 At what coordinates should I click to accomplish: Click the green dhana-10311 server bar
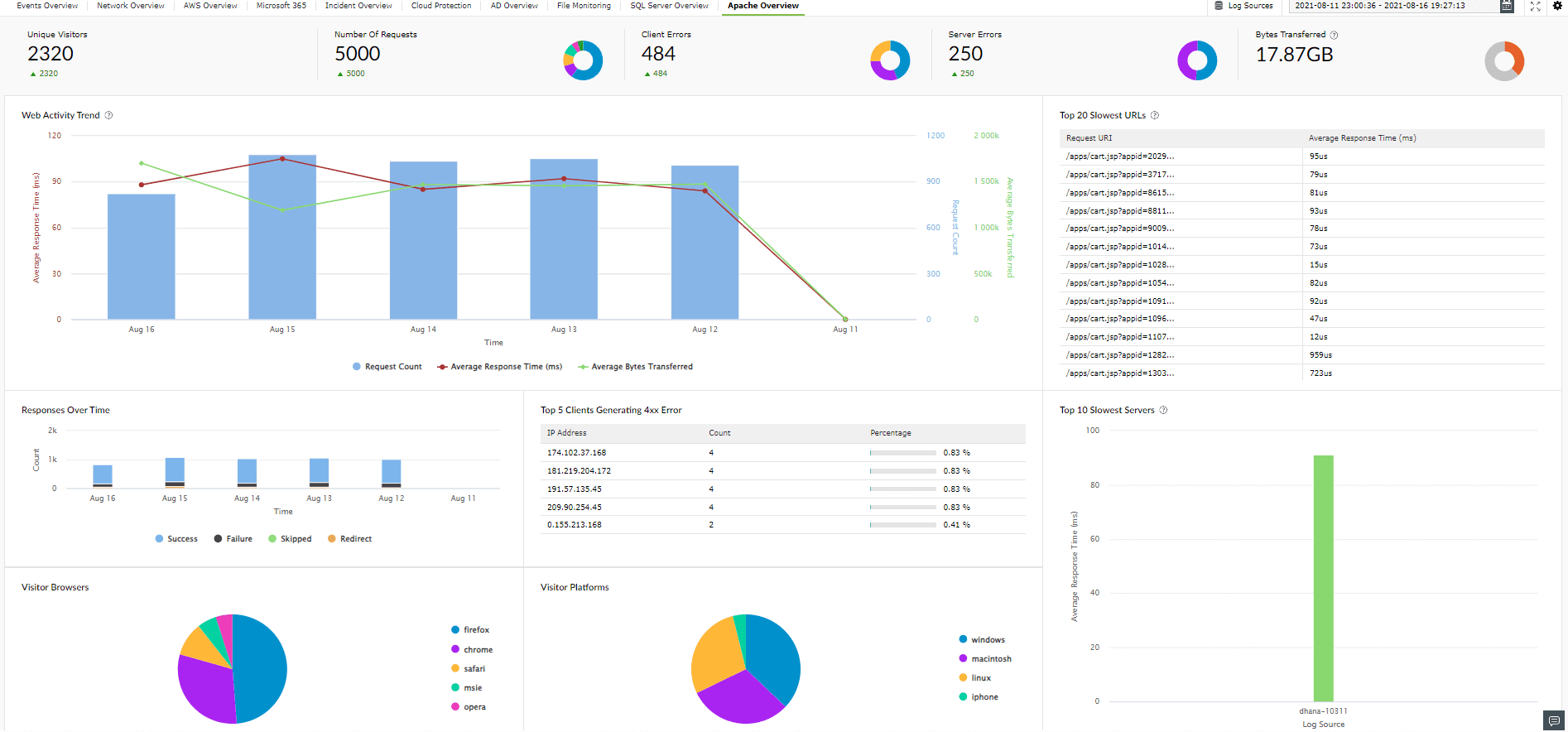1323,578
